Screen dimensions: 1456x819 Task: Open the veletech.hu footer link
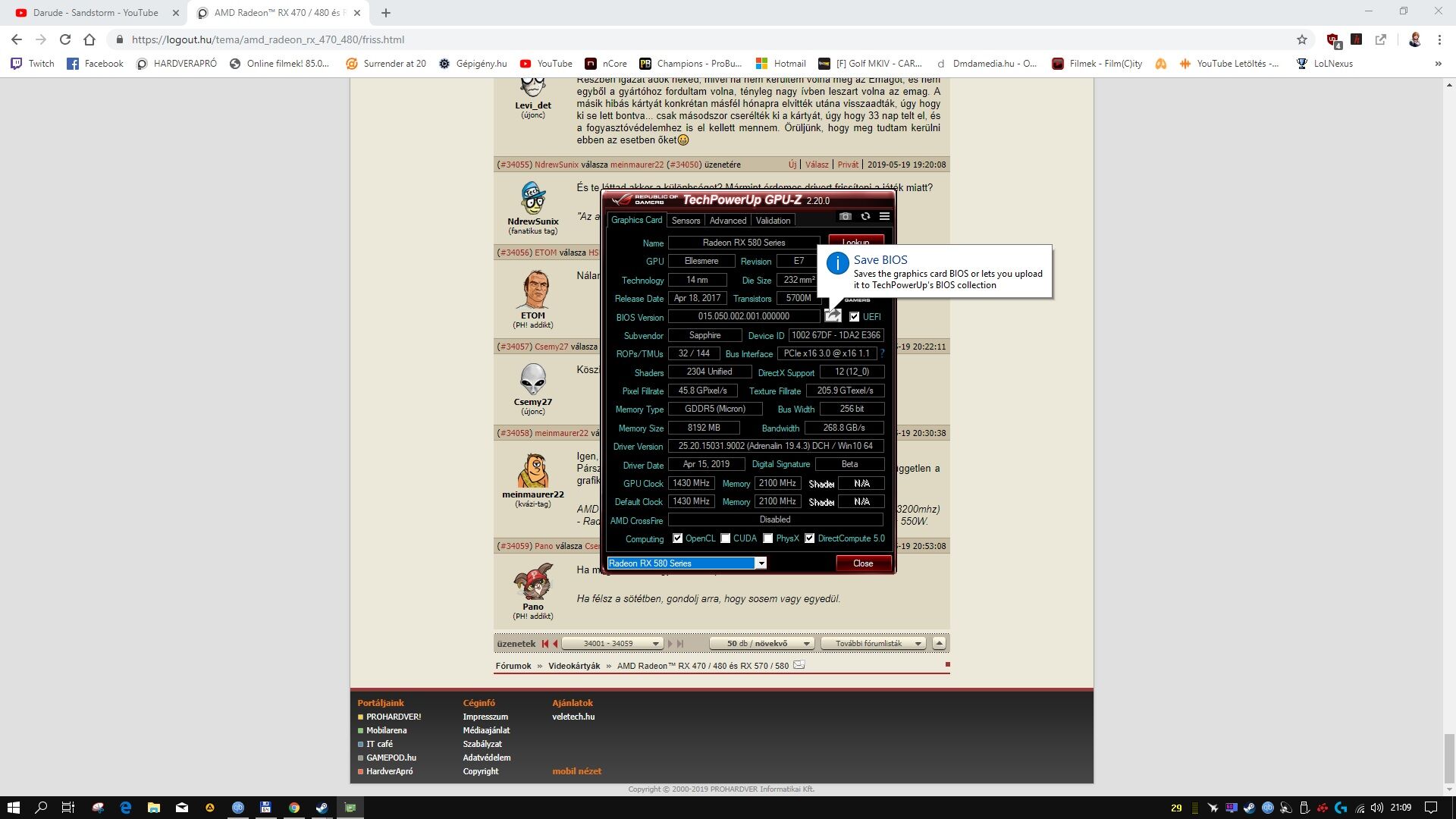[x=573, y=717]
